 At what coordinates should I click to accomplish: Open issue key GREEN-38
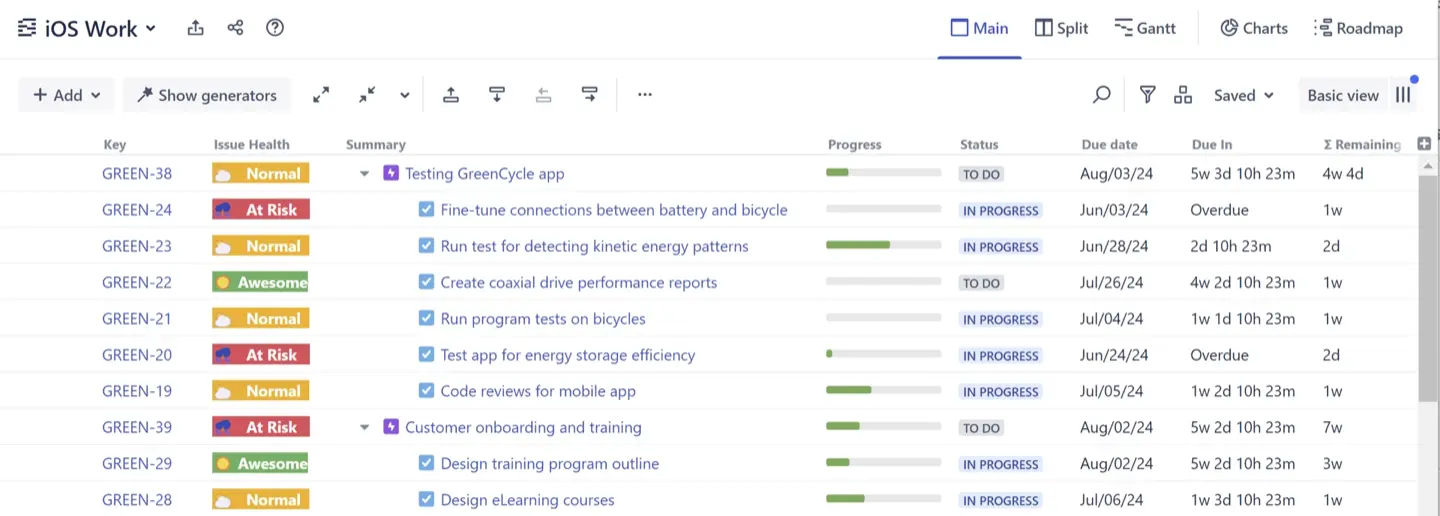[x=137, y=173]
